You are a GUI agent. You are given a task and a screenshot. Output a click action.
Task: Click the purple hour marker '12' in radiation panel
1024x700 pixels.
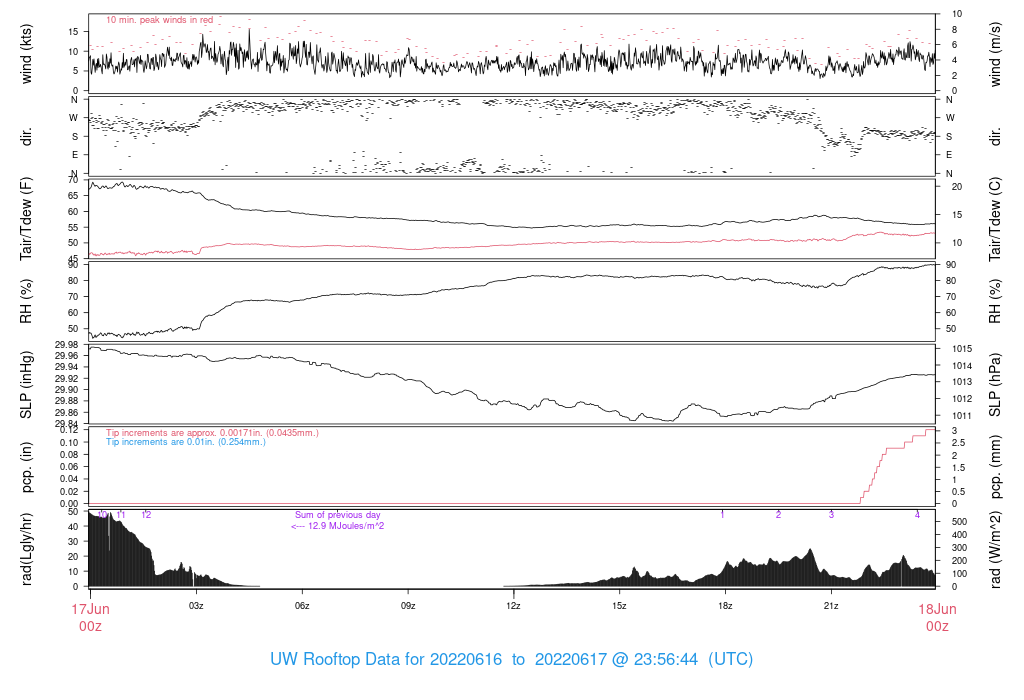click(x=146, y=515)
